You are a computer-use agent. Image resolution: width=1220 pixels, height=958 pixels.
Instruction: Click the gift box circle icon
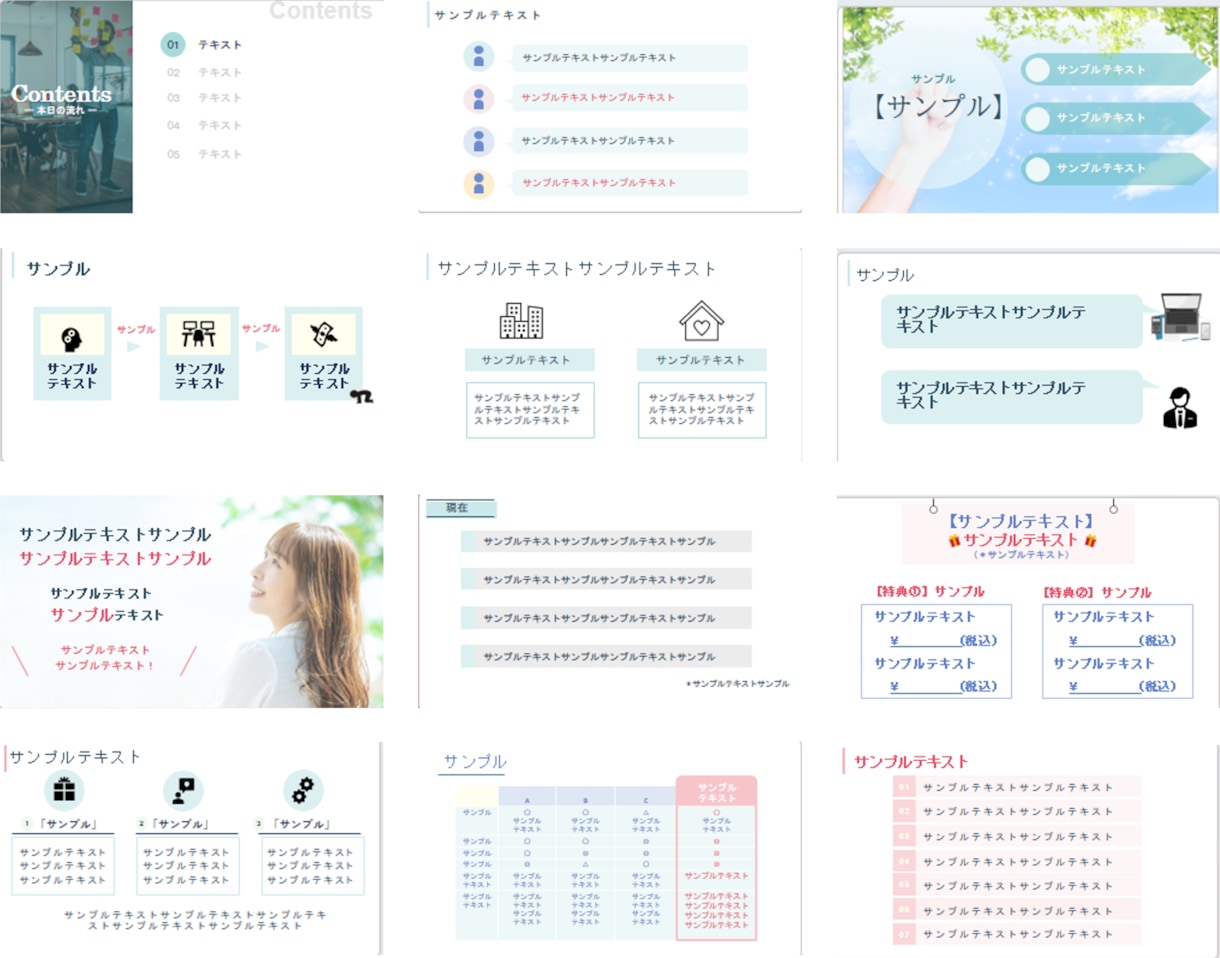(x=64, y=791)
